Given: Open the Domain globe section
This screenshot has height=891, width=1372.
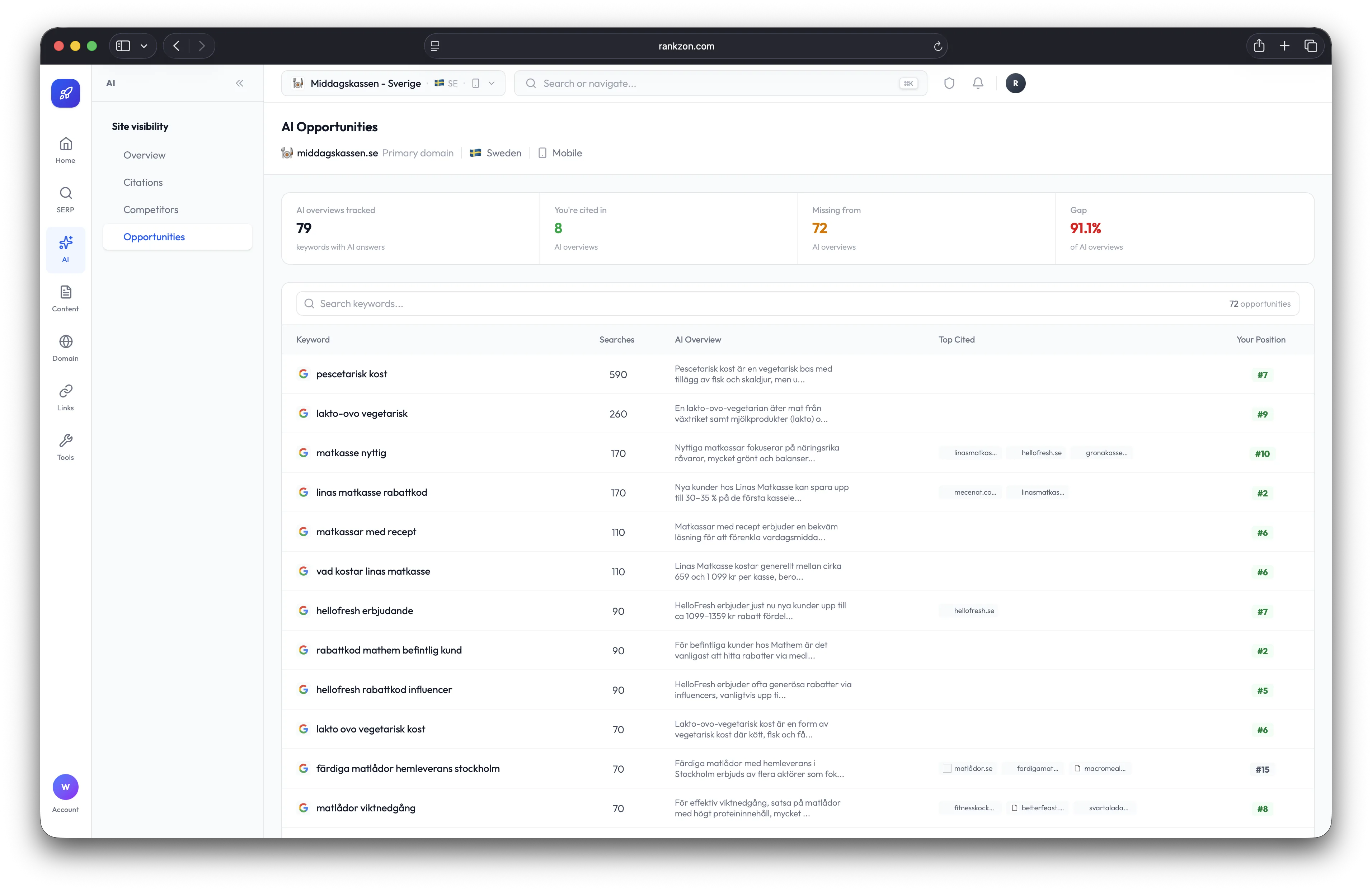Looking at the screenshot, I should tap(66, 348).
